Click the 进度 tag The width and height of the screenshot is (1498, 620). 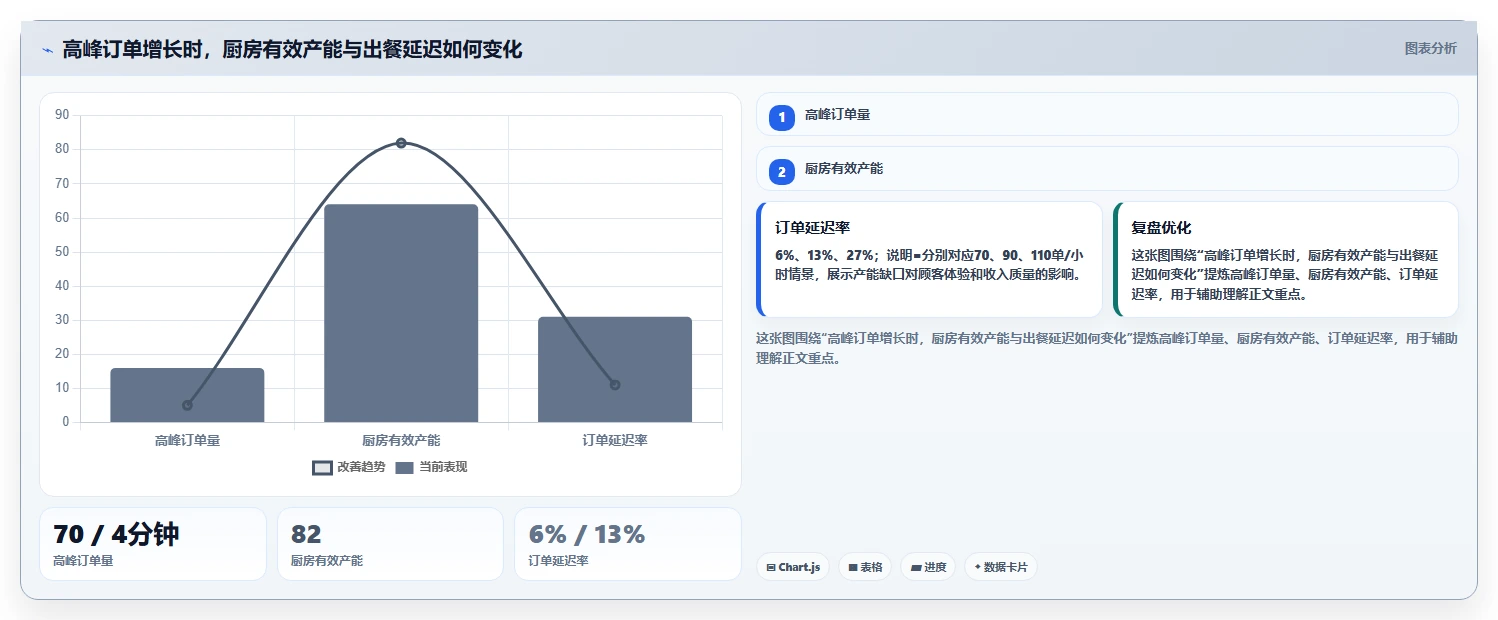(929, 567)
